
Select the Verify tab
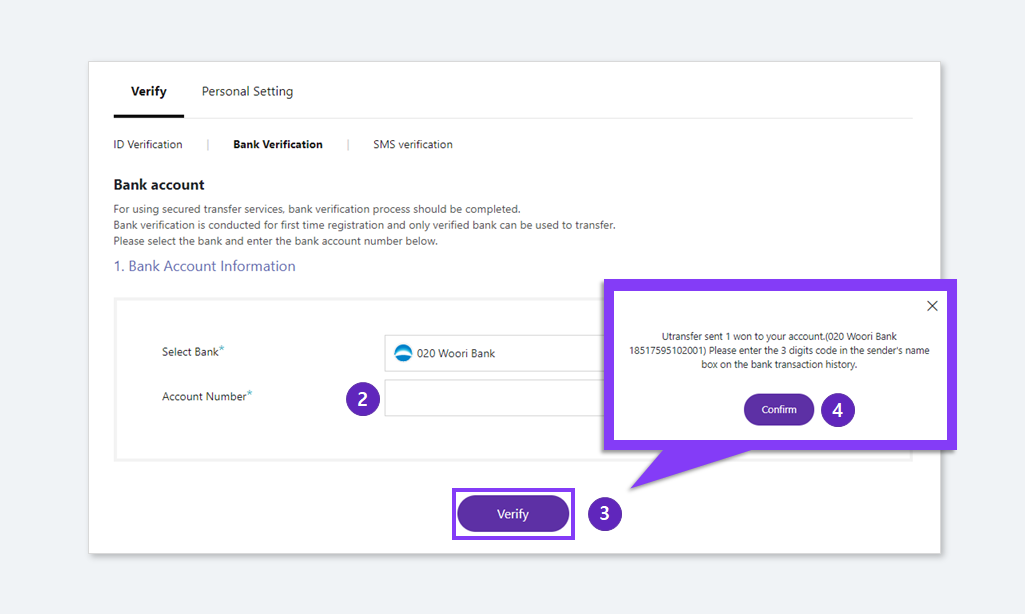tap(148, 91)
